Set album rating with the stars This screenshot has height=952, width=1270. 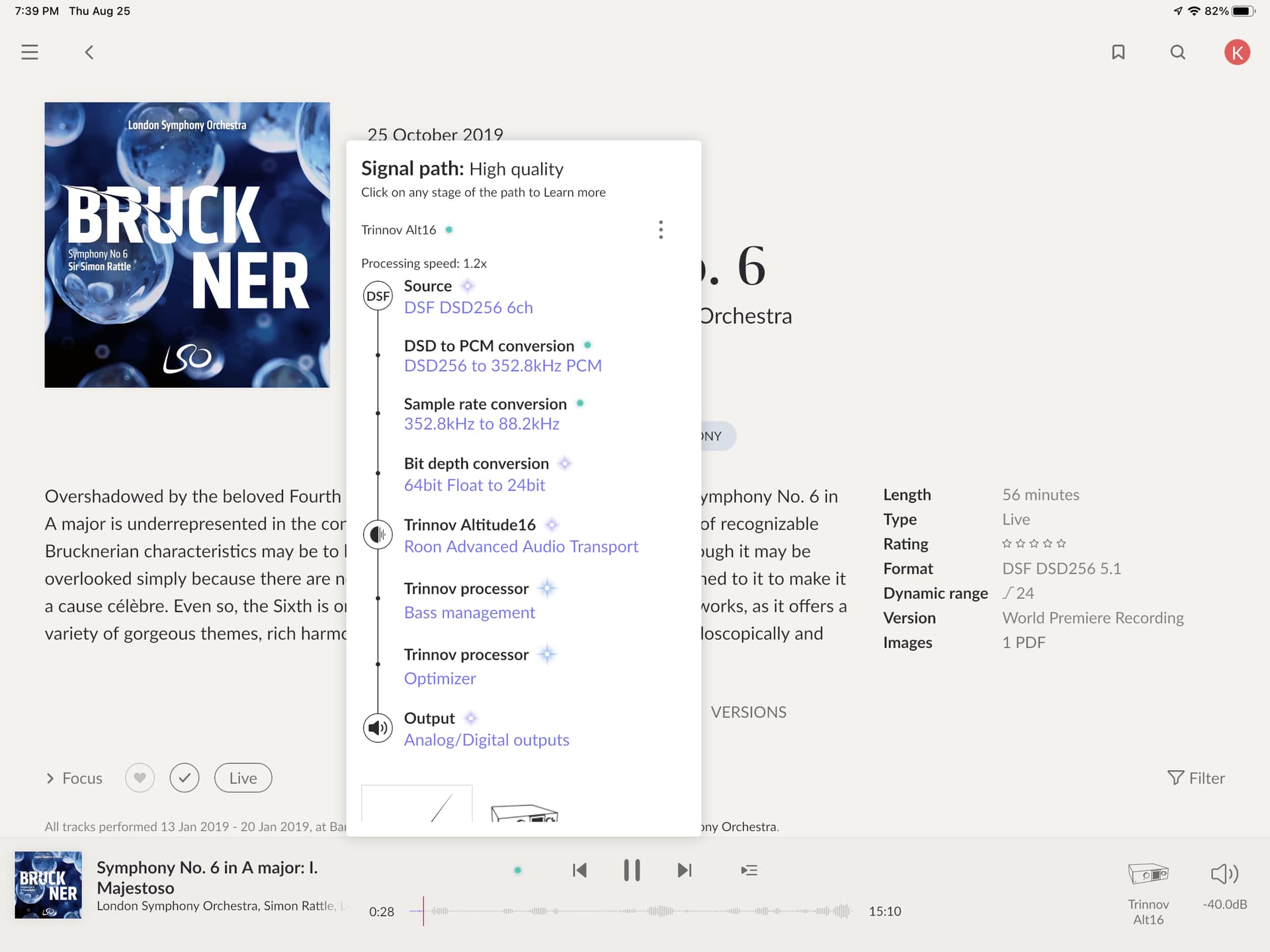tap(1034, 543)
